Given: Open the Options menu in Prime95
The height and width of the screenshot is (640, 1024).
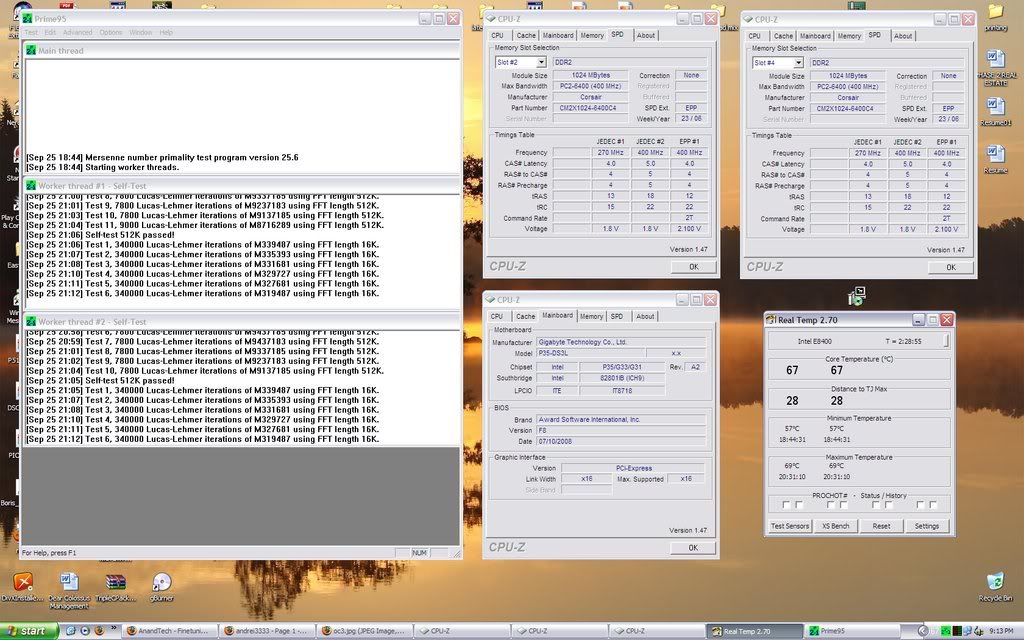Looking at the screenshot, I should tap(110, 32).
